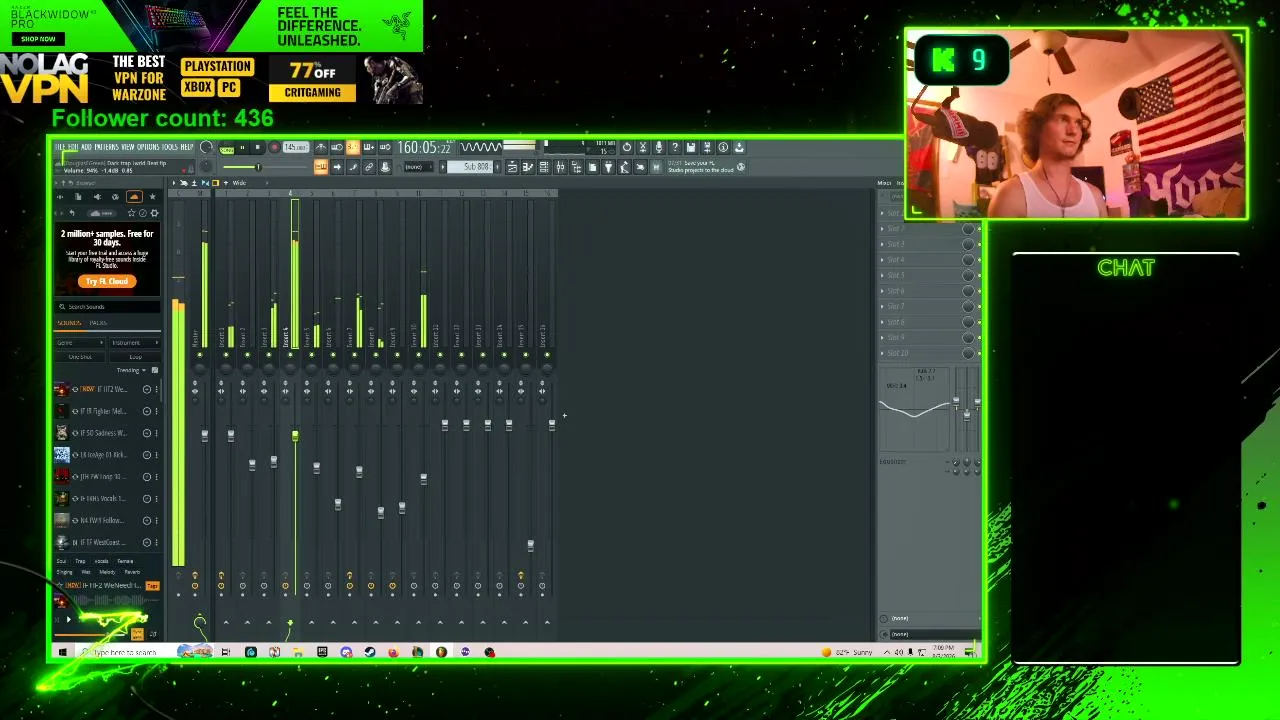Click the Windows Start button
This screenshot has height=720, width=1280.
pyautogui.click(x=62, y=652)
